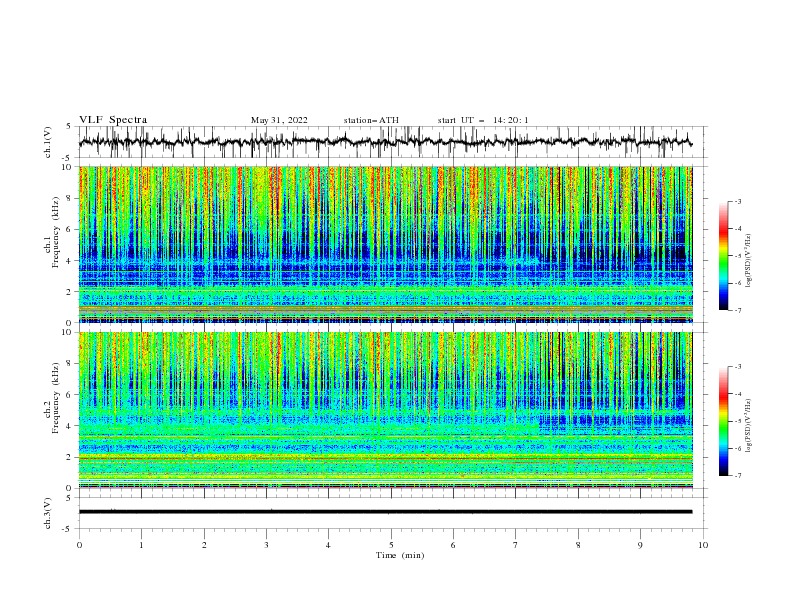Click the '-3' value on ch.1 colorbar
Image resolution: width=792 pixels, height=612 pixels.
[x=738, y=201]
